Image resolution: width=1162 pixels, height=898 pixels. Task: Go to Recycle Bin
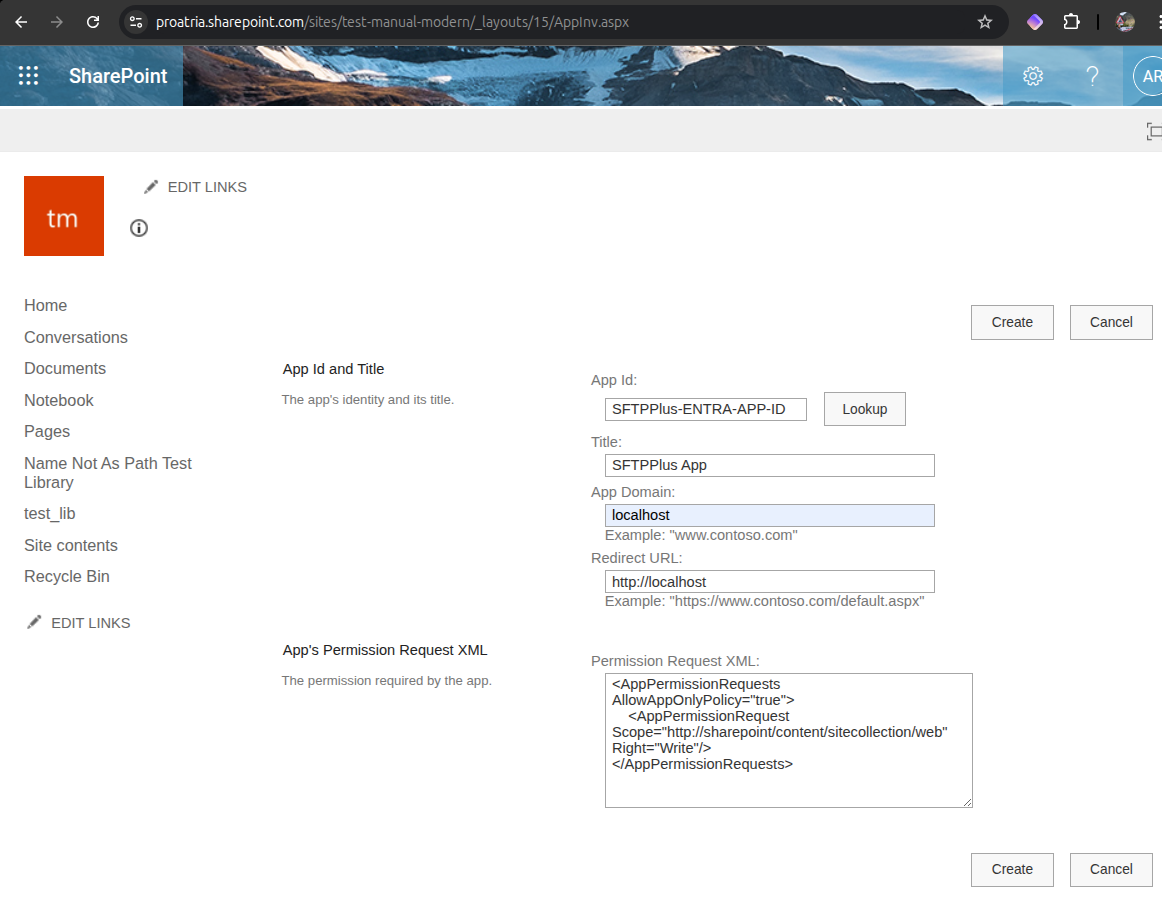(67, 576)
